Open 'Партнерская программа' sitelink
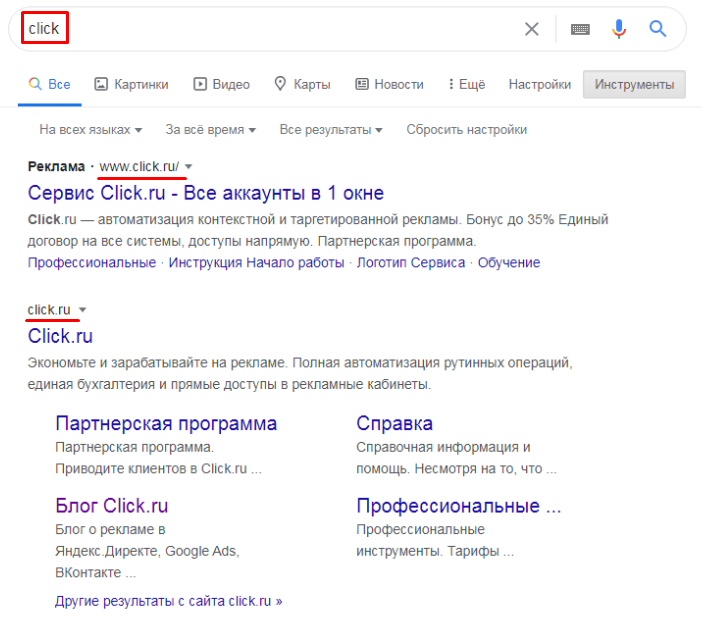The width and height of the screenshot is (706, 617). [166, 424]
